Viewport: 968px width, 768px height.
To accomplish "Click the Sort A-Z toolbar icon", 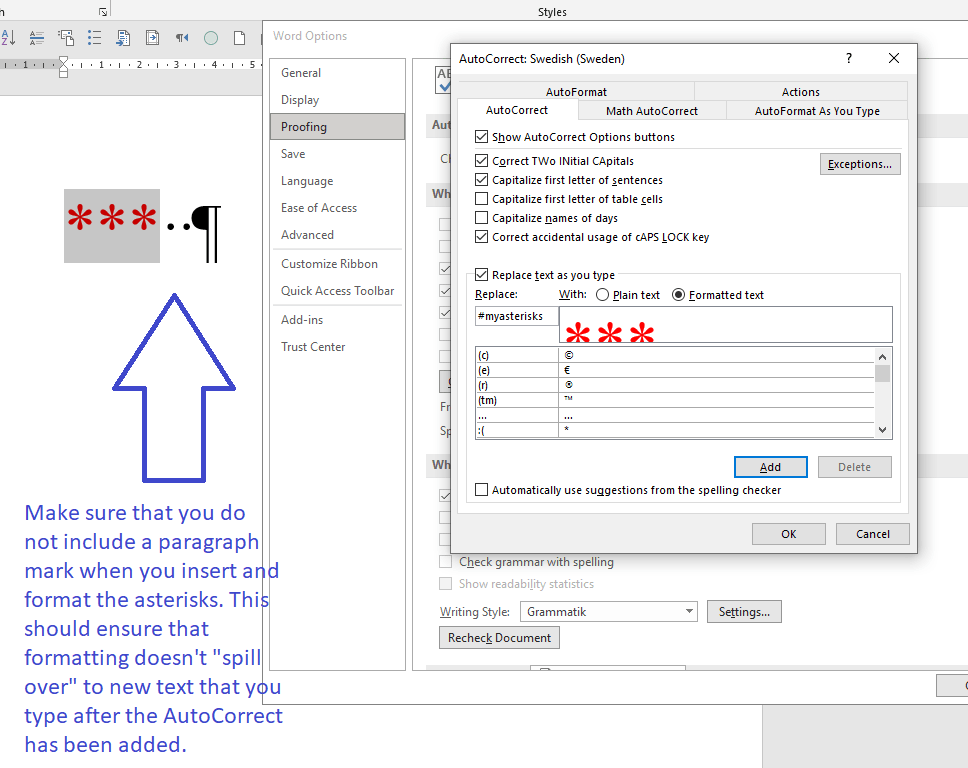I will pos(9,38).
